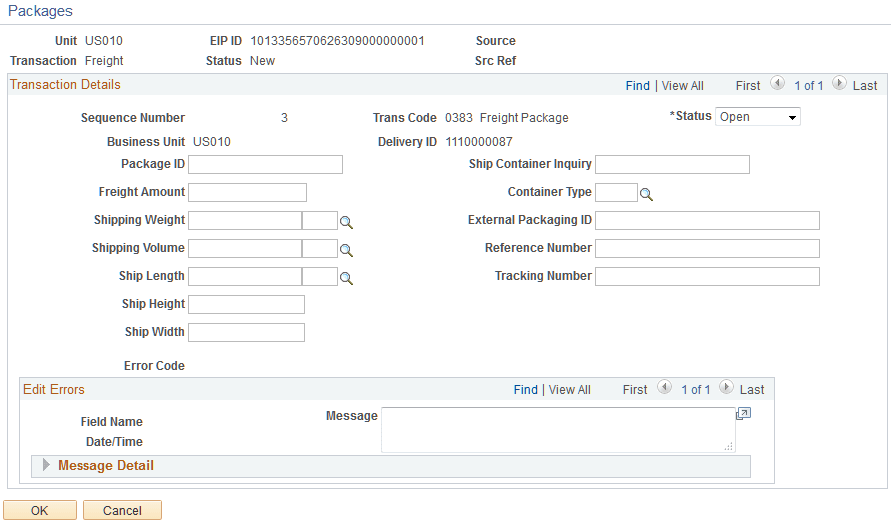Click the Src Ref label
The image size is (891, 525).
coord(496,61)
